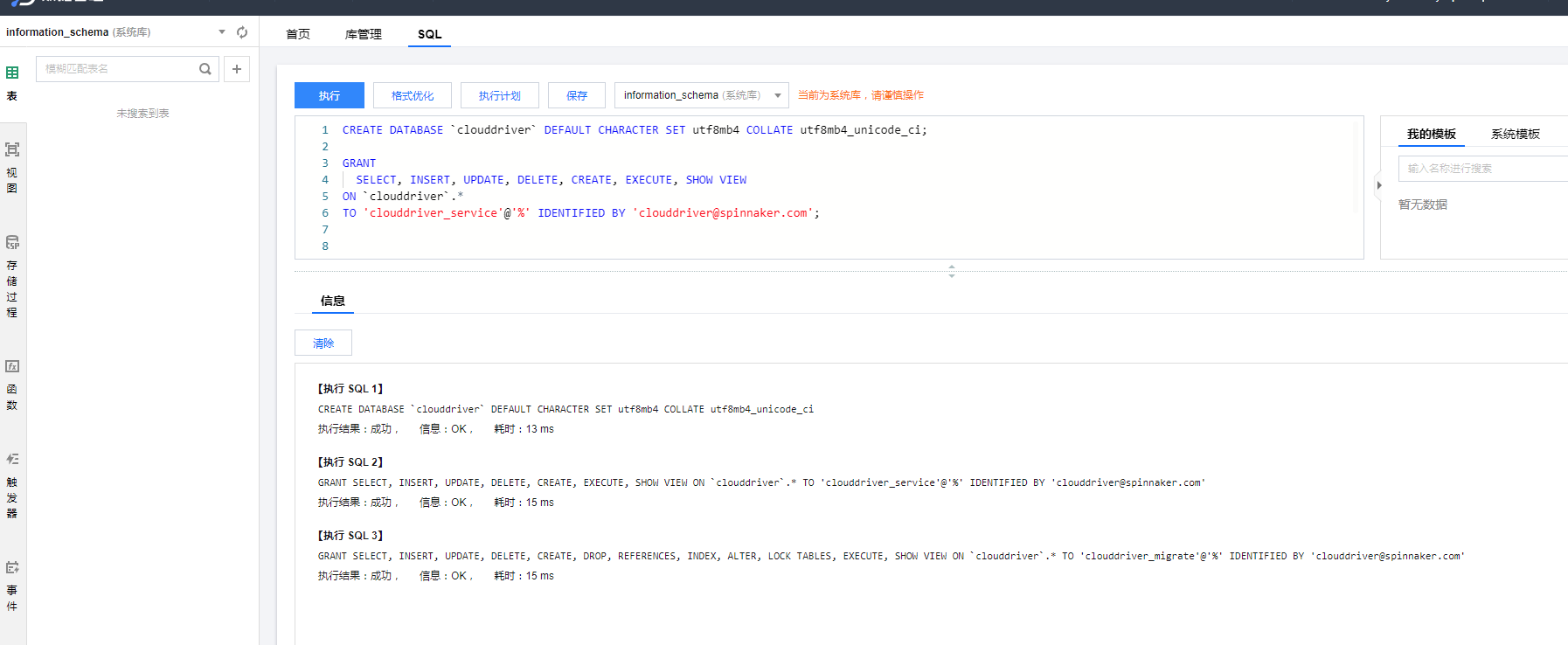
Task: Switch to the 库管理 tab
Action: click(x=364, y=34)
